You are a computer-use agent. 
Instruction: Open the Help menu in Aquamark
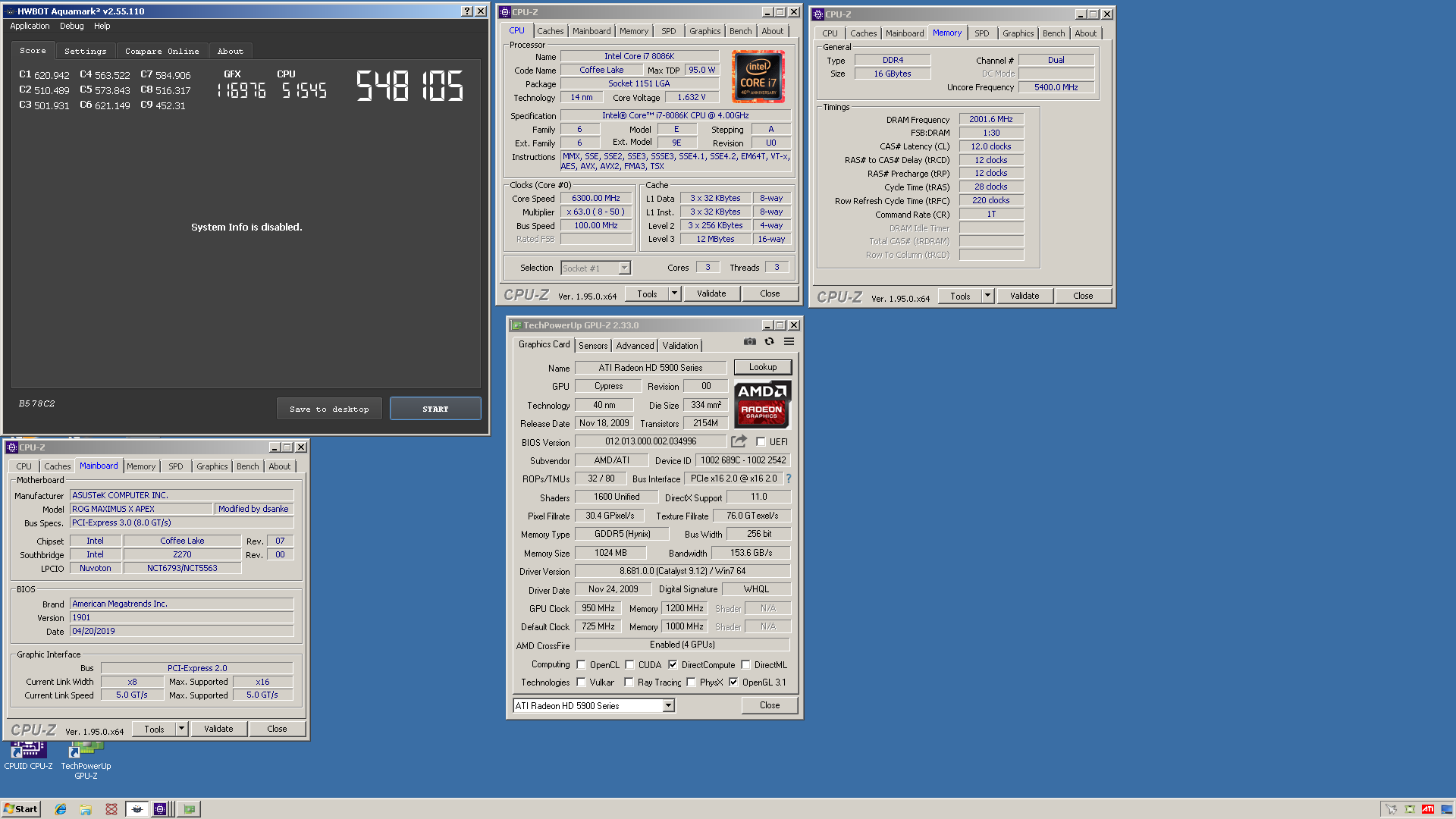(x=102, y=26)
